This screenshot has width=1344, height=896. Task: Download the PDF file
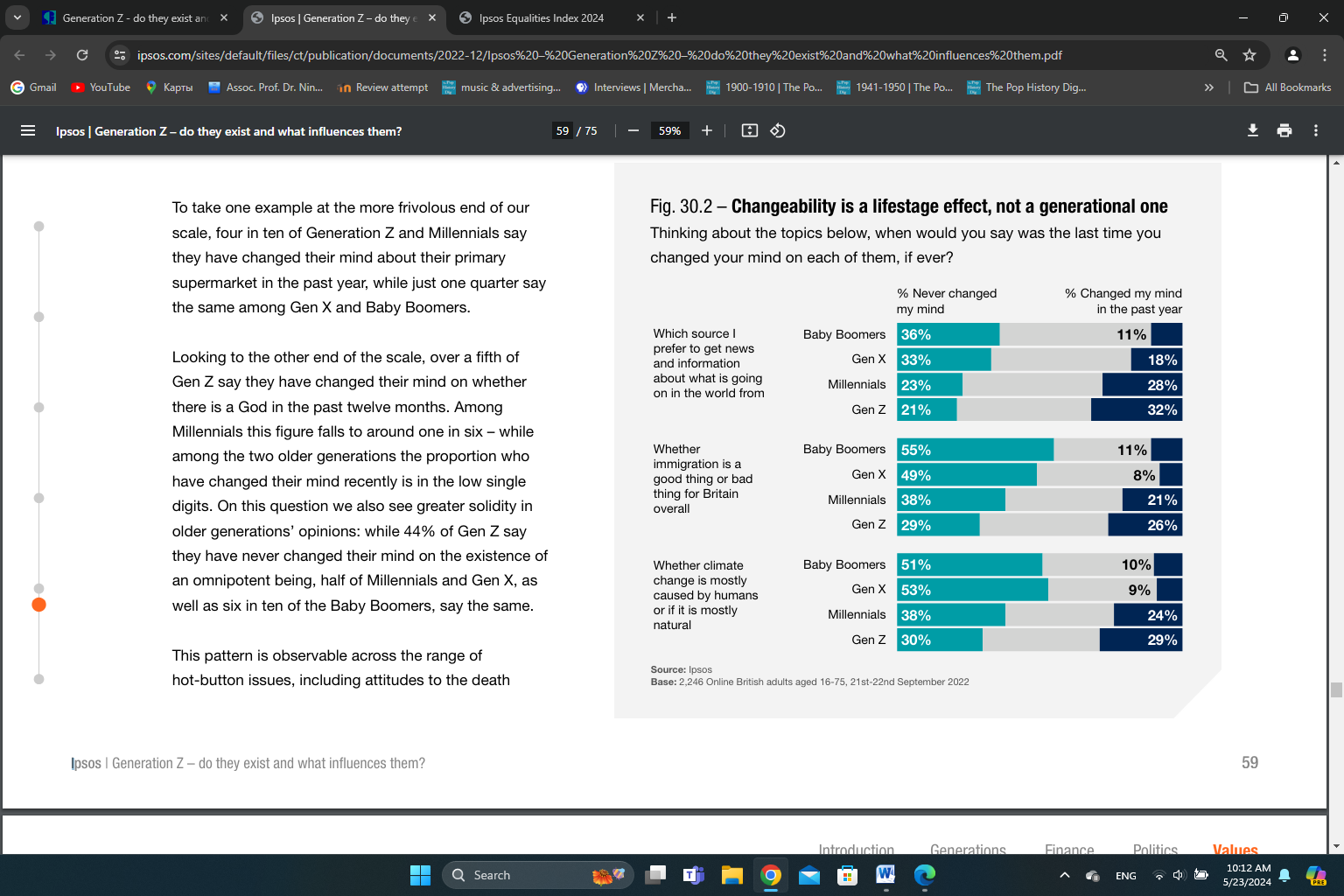(1253, 131)
